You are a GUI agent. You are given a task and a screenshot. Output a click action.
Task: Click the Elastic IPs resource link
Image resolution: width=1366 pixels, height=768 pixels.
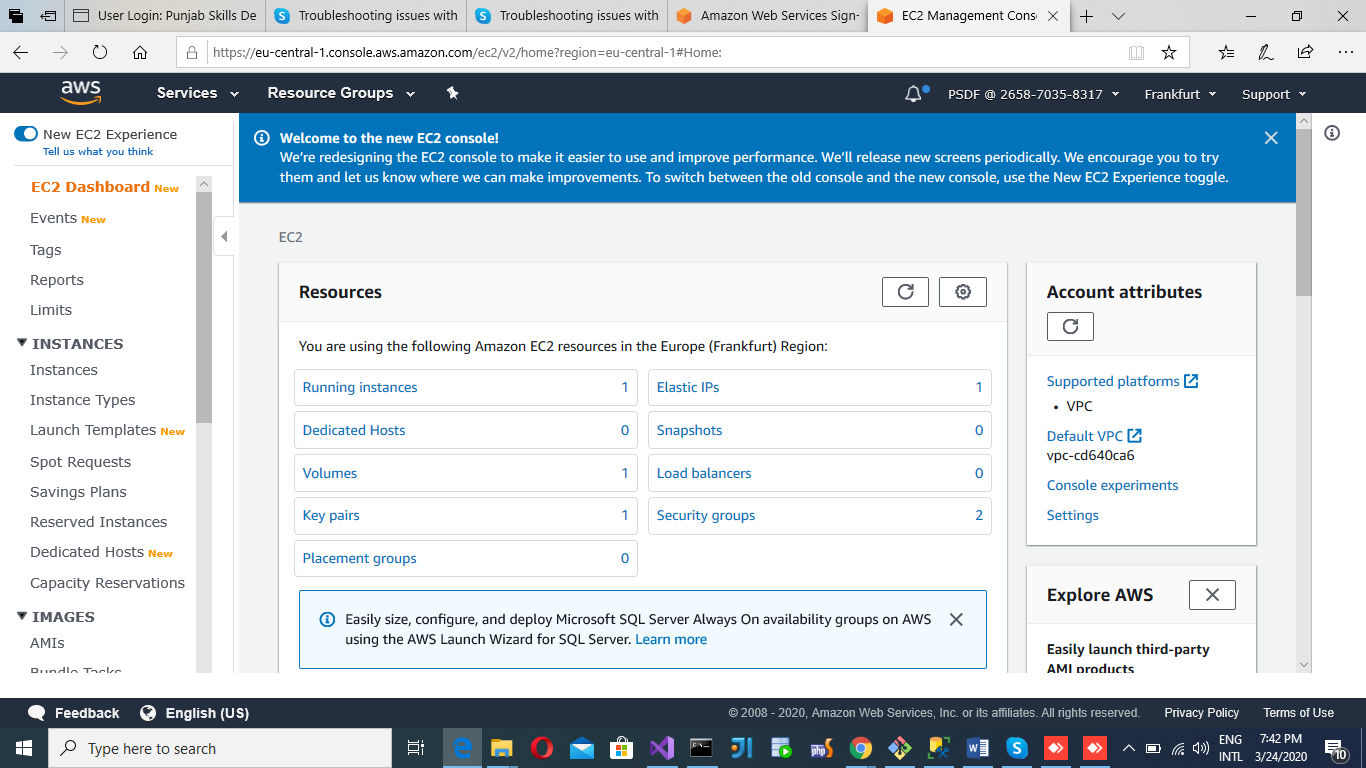(x=688, y=387)
